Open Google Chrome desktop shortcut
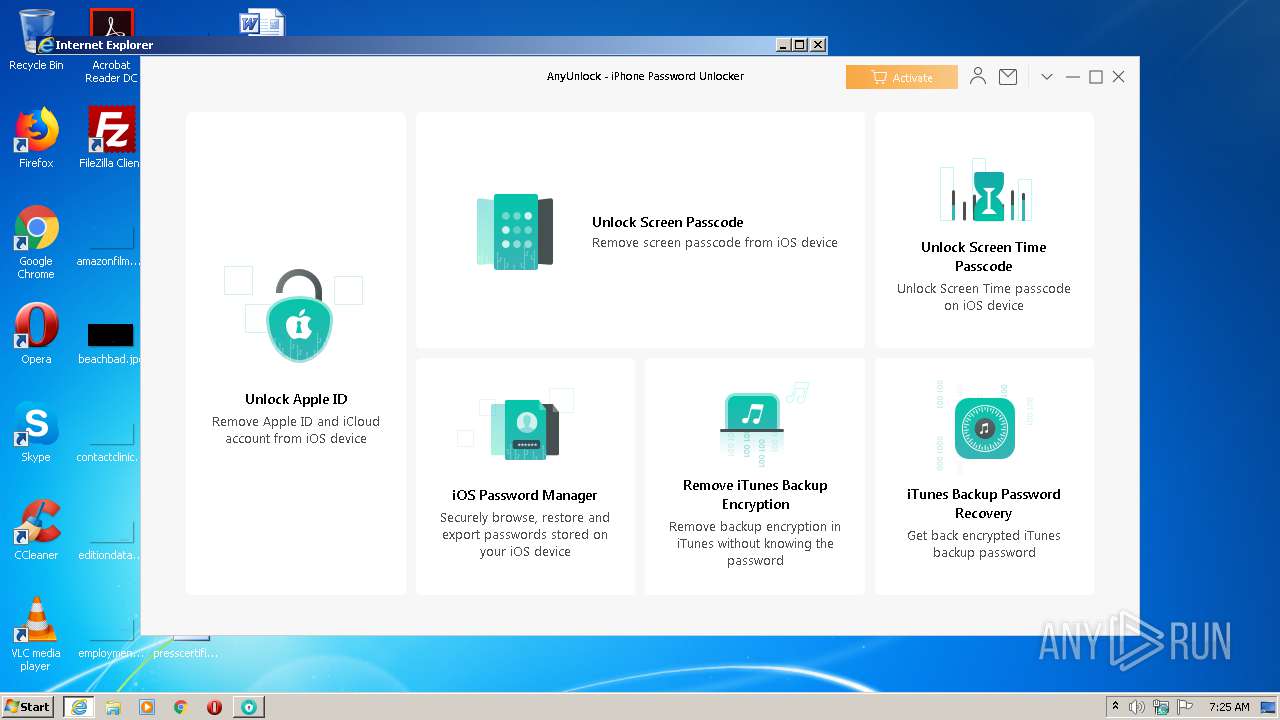This screenshot has height=720, width=1280. point(36,242)
